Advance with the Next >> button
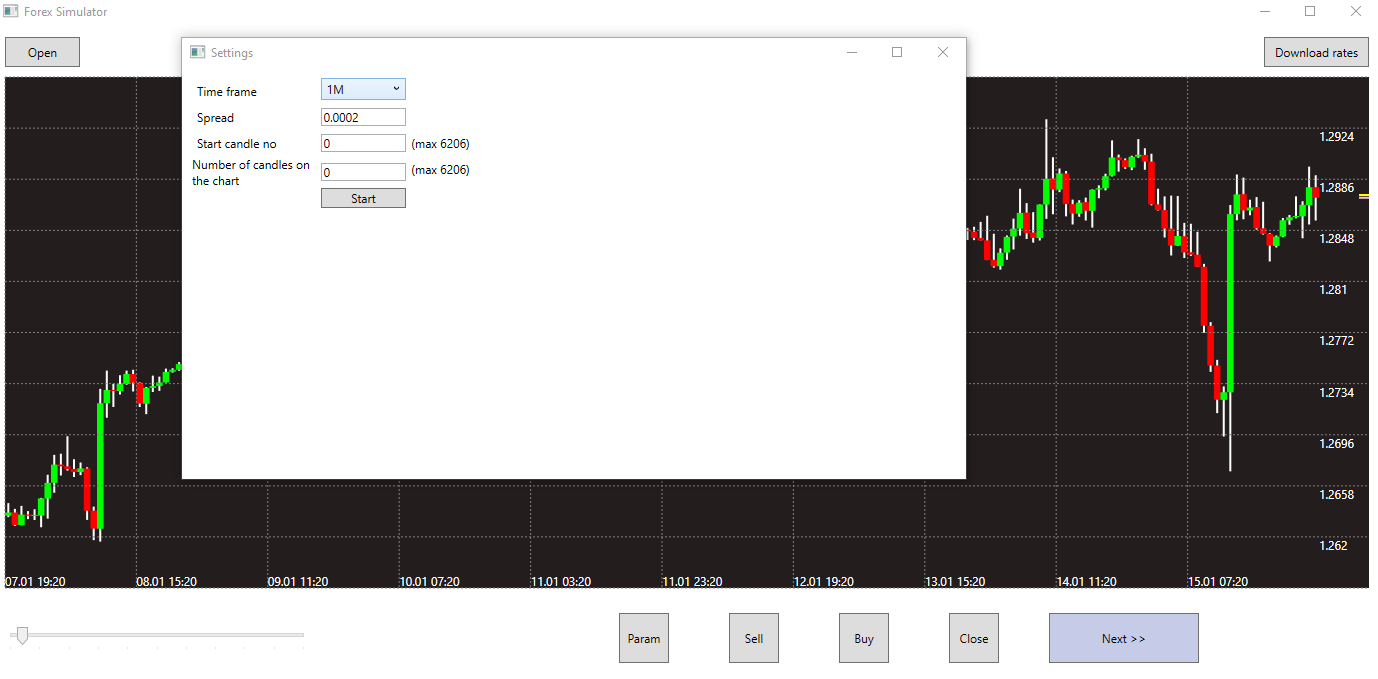 (1124, 638)
